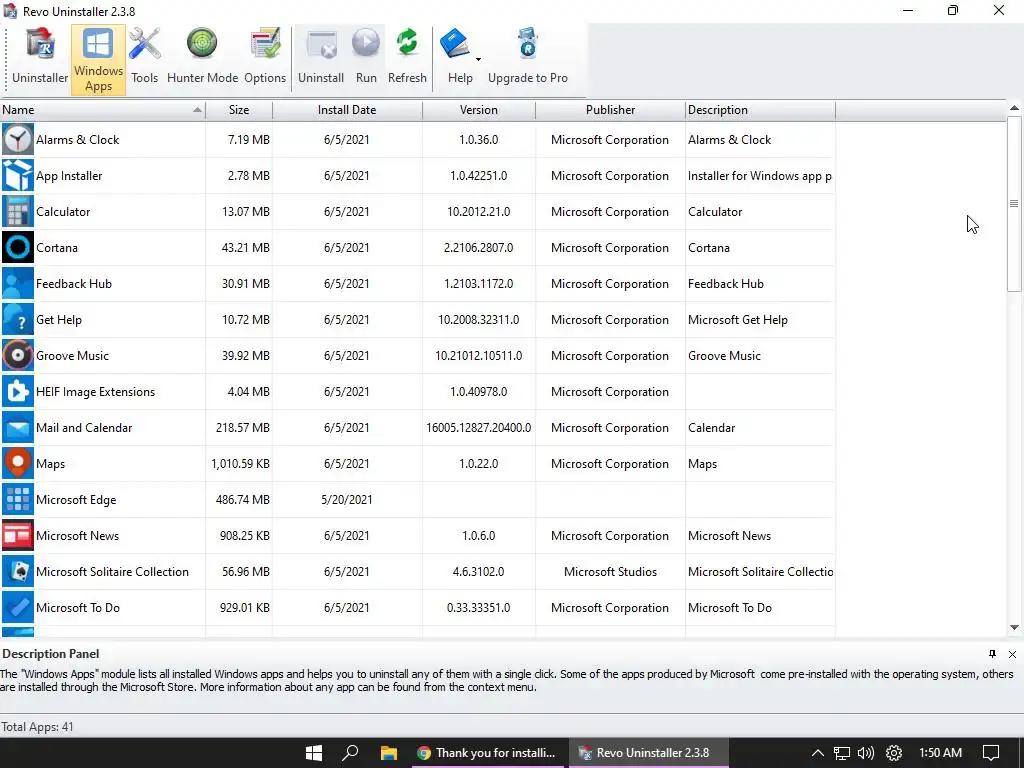
Task: Open the Uninstaller module
Action: pos(40,59)
